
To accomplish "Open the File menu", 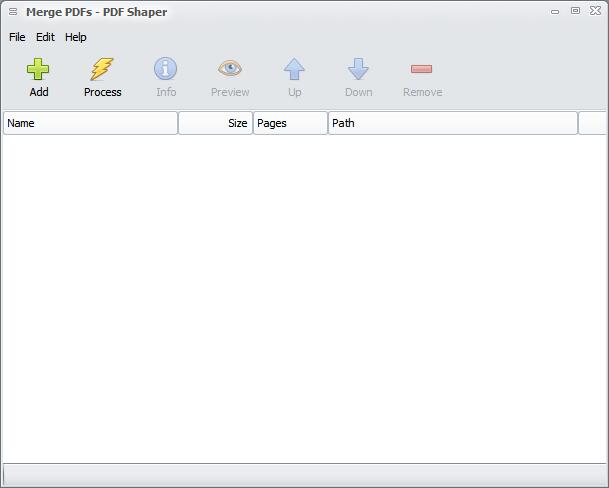I will coord(17,37).
